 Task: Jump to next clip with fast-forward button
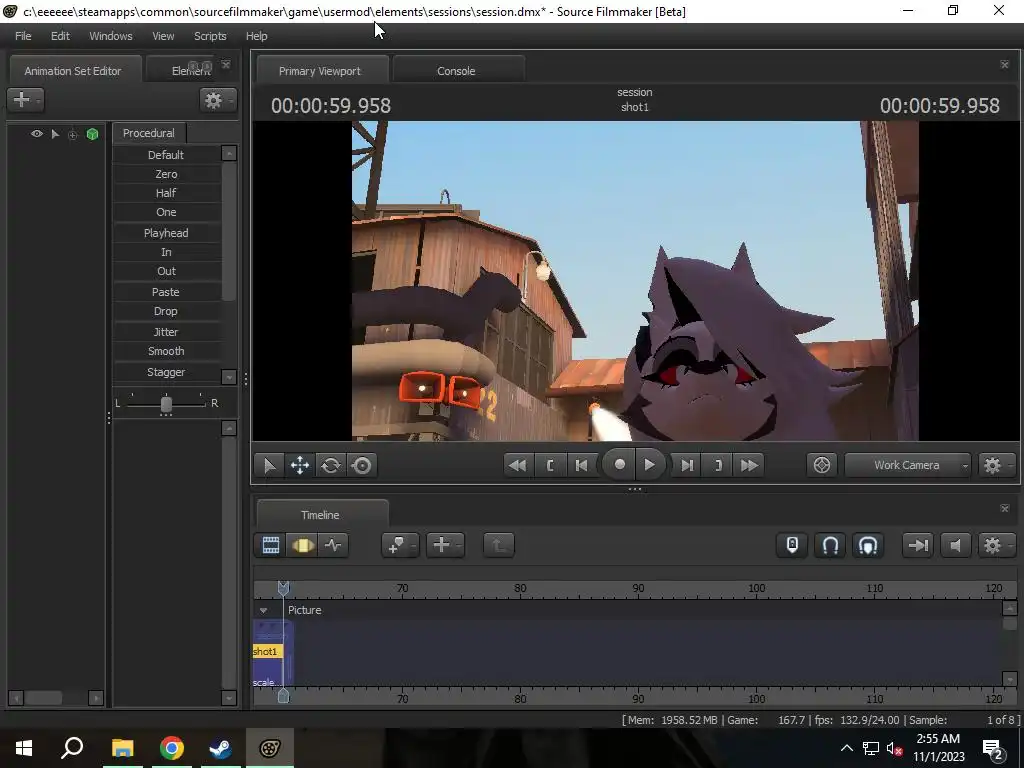coord(749,465)
